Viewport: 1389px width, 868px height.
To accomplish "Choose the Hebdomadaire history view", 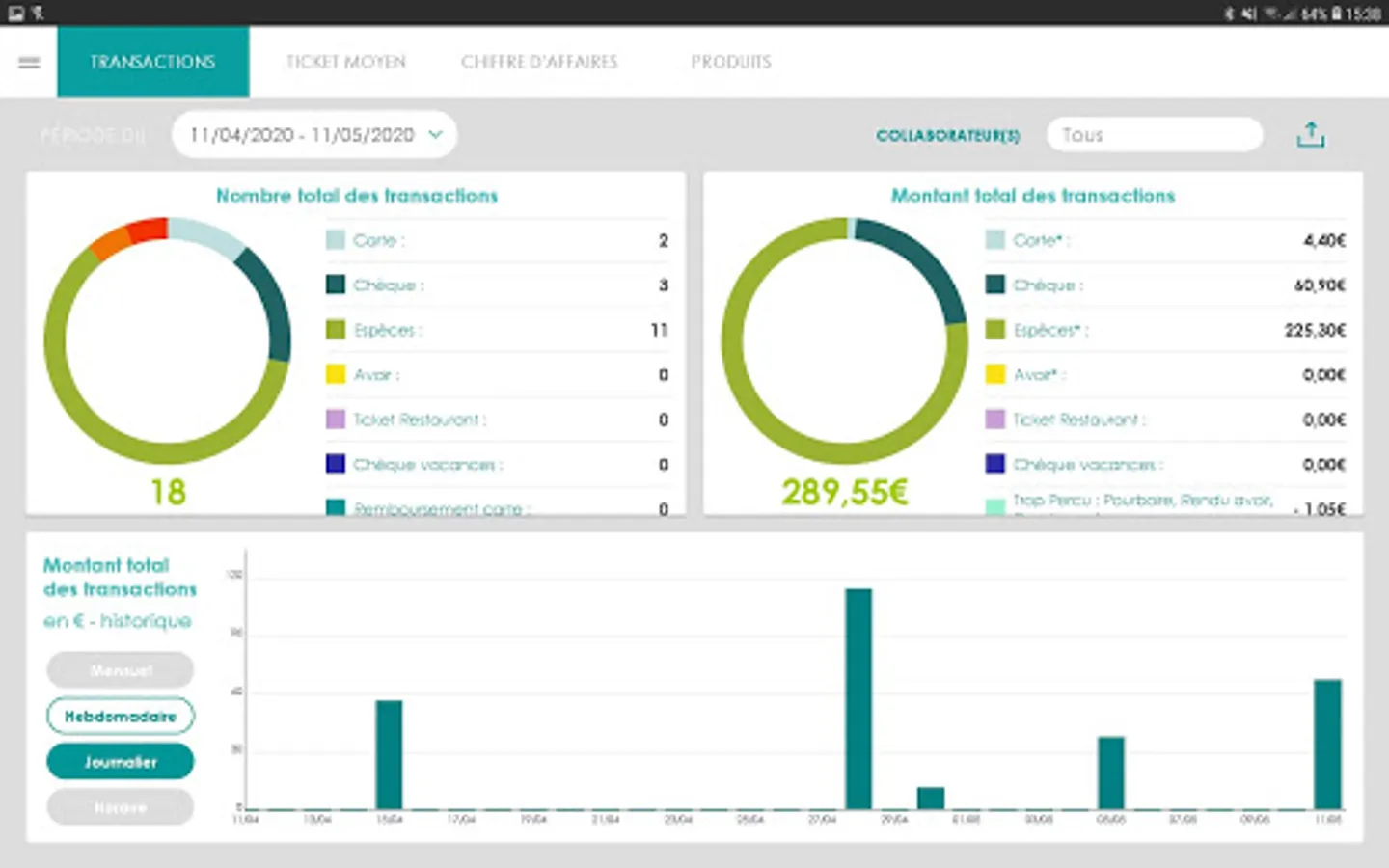I will pyautogui.click(x=121, y=716).
